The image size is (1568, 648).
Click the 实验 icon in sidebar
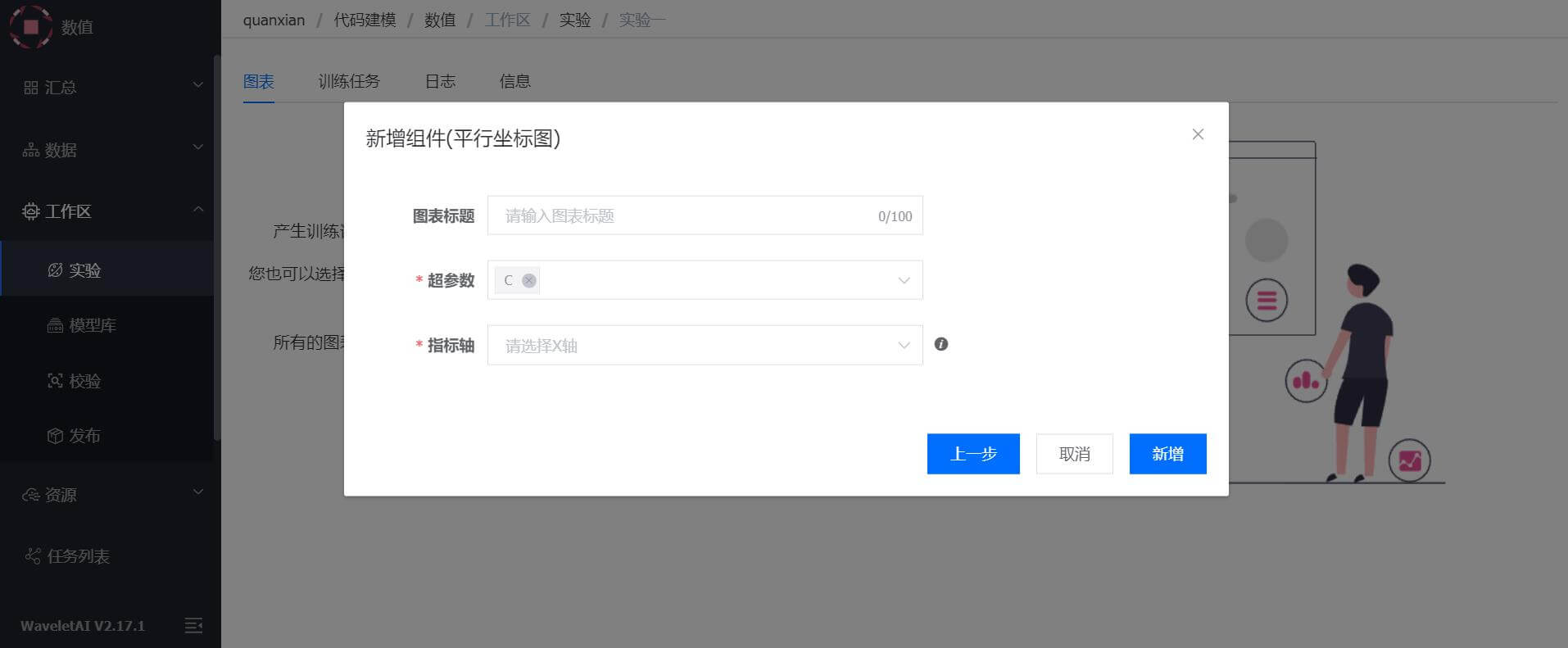click(55, 270)
